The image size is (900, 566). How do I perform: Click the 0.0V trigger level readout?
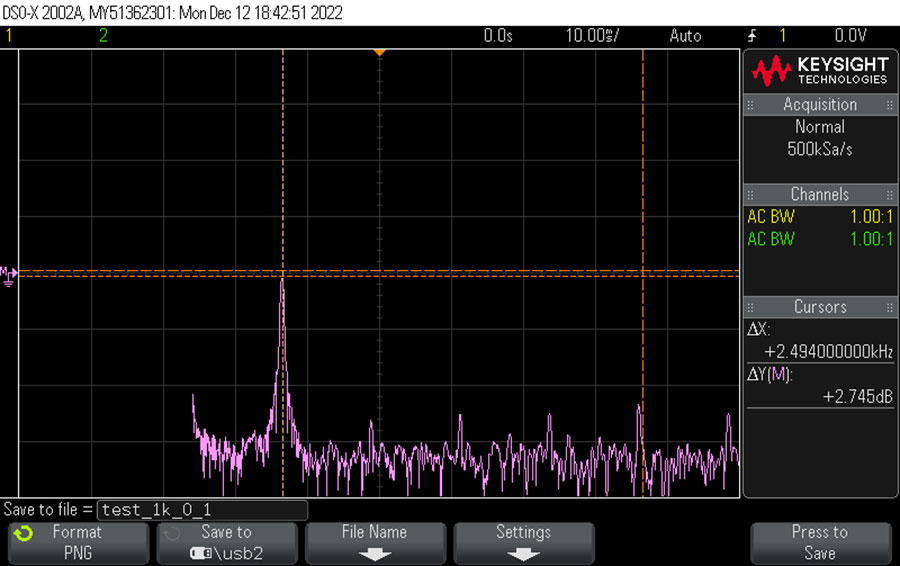pyautogui.click(x=850, y=36)
